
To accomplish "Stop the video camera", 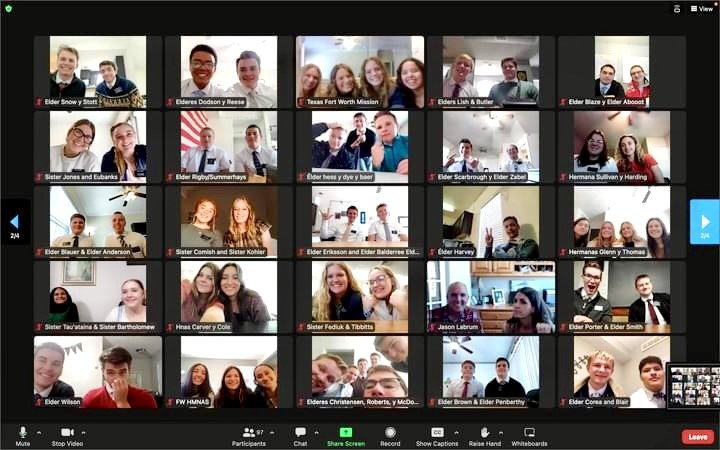I will point(66,436).
